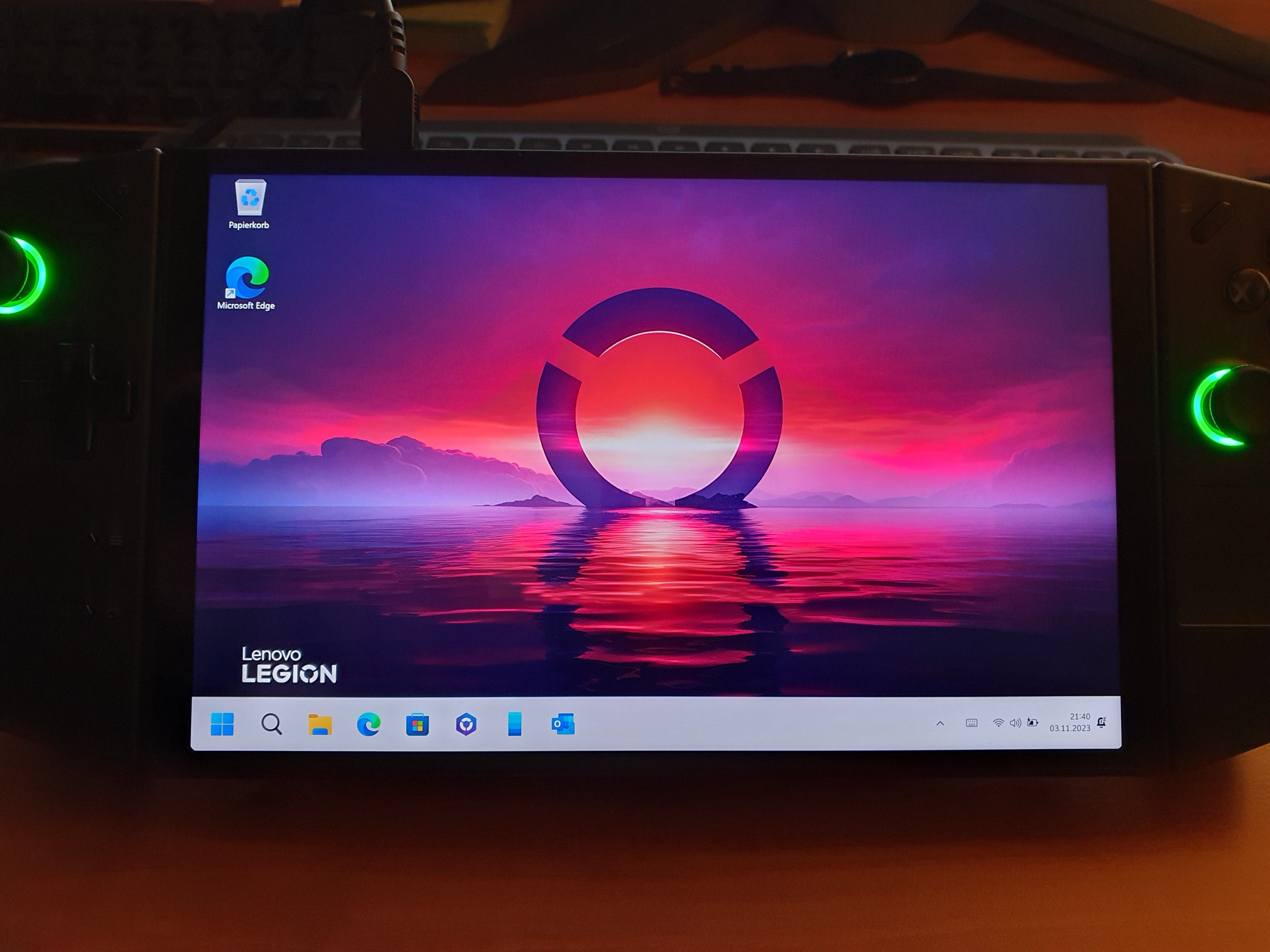The image size is (1270, 952).
Task: Open the blue phone-shaped taskbar app
Action: pyautogui.click(x=514, y=724)
